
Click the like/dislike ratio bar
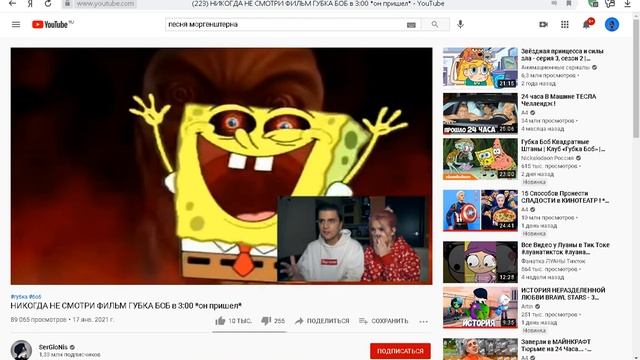(249, 332)
